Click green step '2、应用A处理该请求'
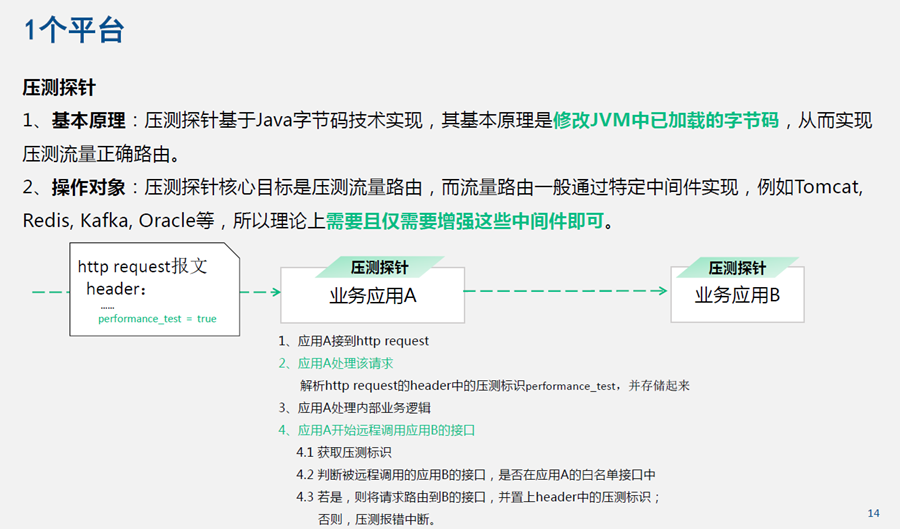This screenshot has height=529, width=900. (336, 363)
